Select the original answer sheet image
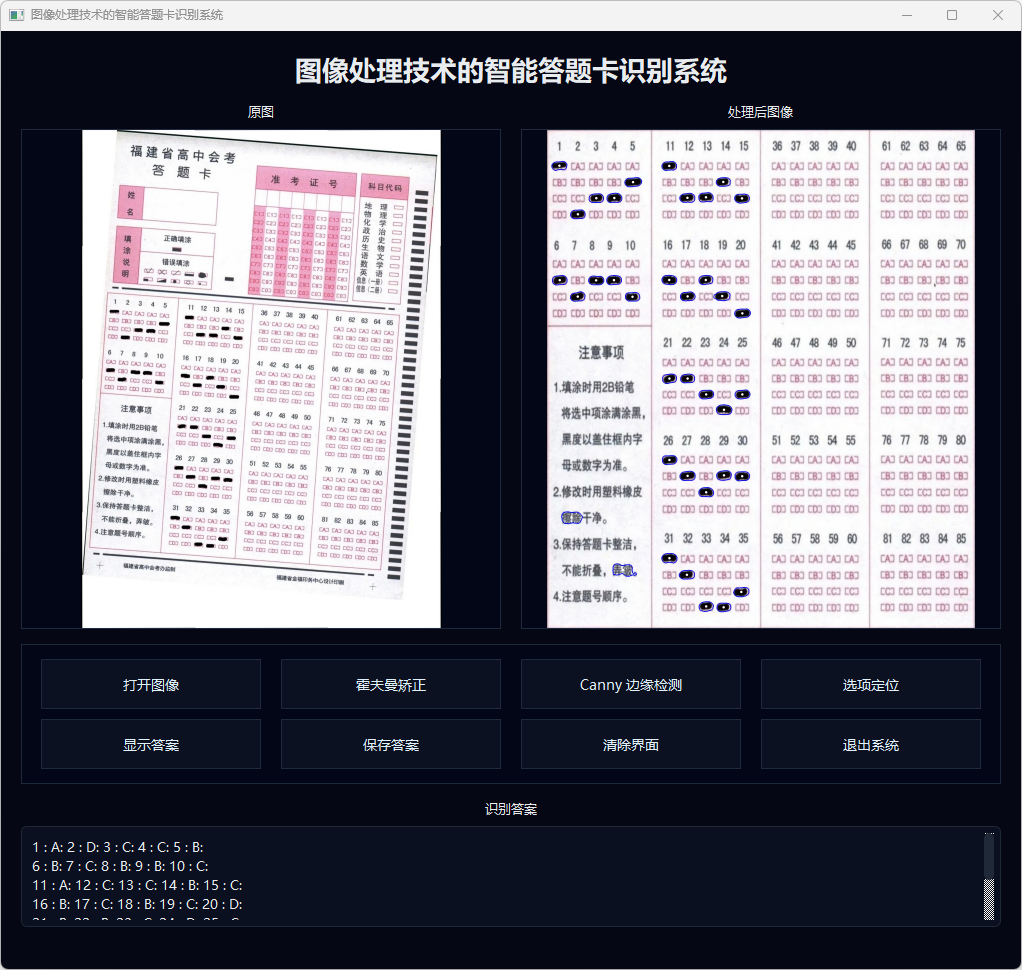The height and width of the screenshot is (970, 1022). (x=261, y=379)
